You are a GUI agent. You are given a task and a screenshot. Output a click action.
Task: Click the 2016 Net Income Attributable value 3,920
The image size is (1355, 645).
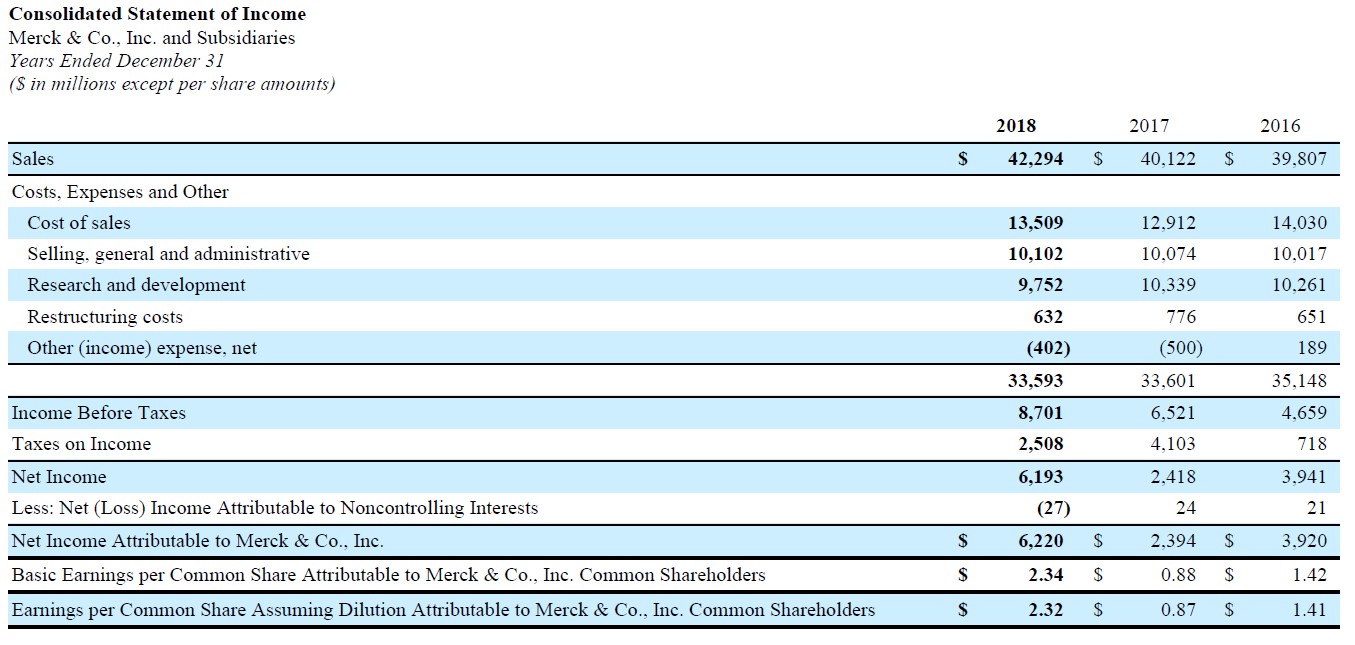(x=1303, y=541)
